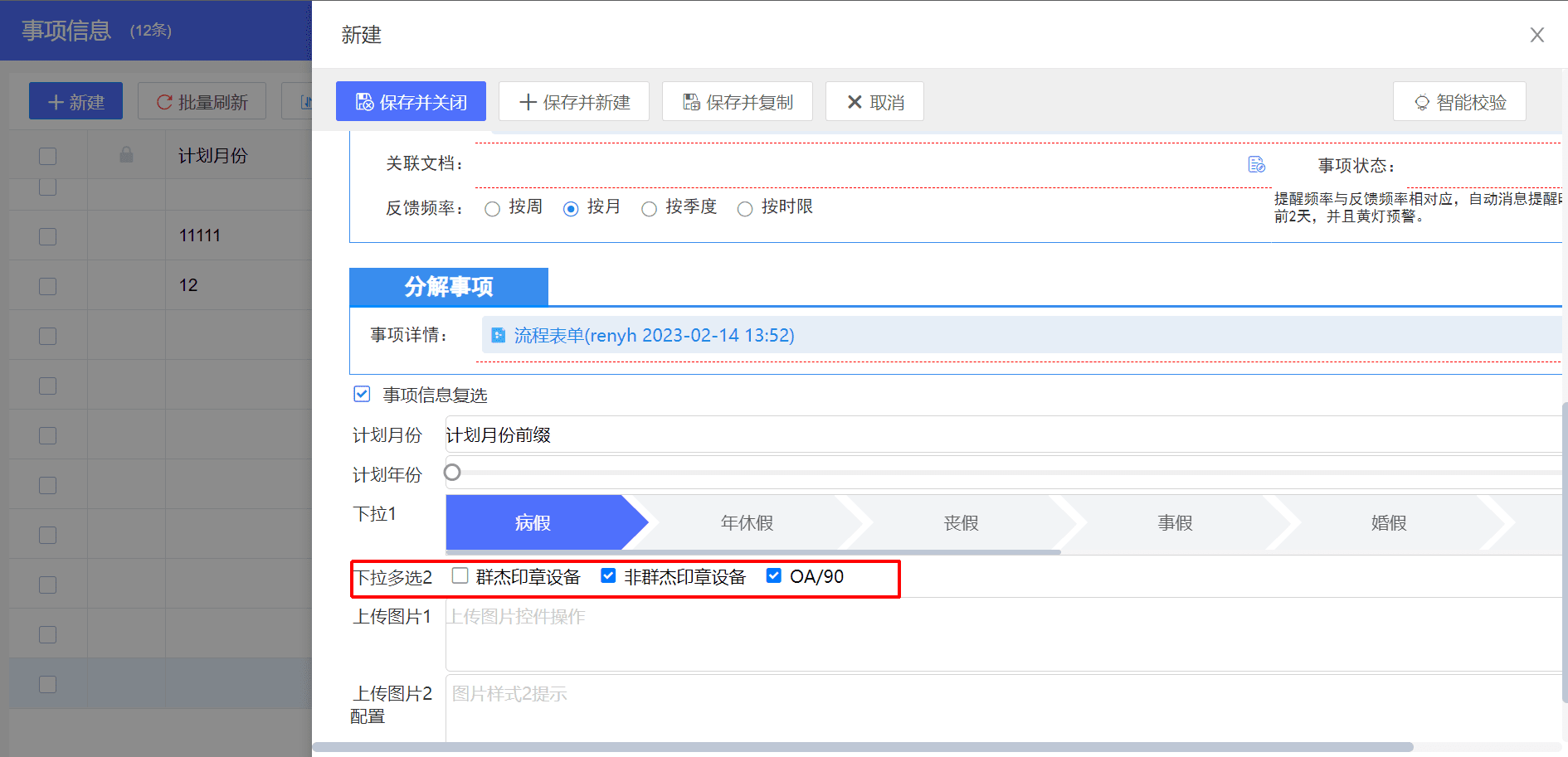Click the lightbulb icon on 智能校验
1568x757 pixels.
(x=1422, y=103)
